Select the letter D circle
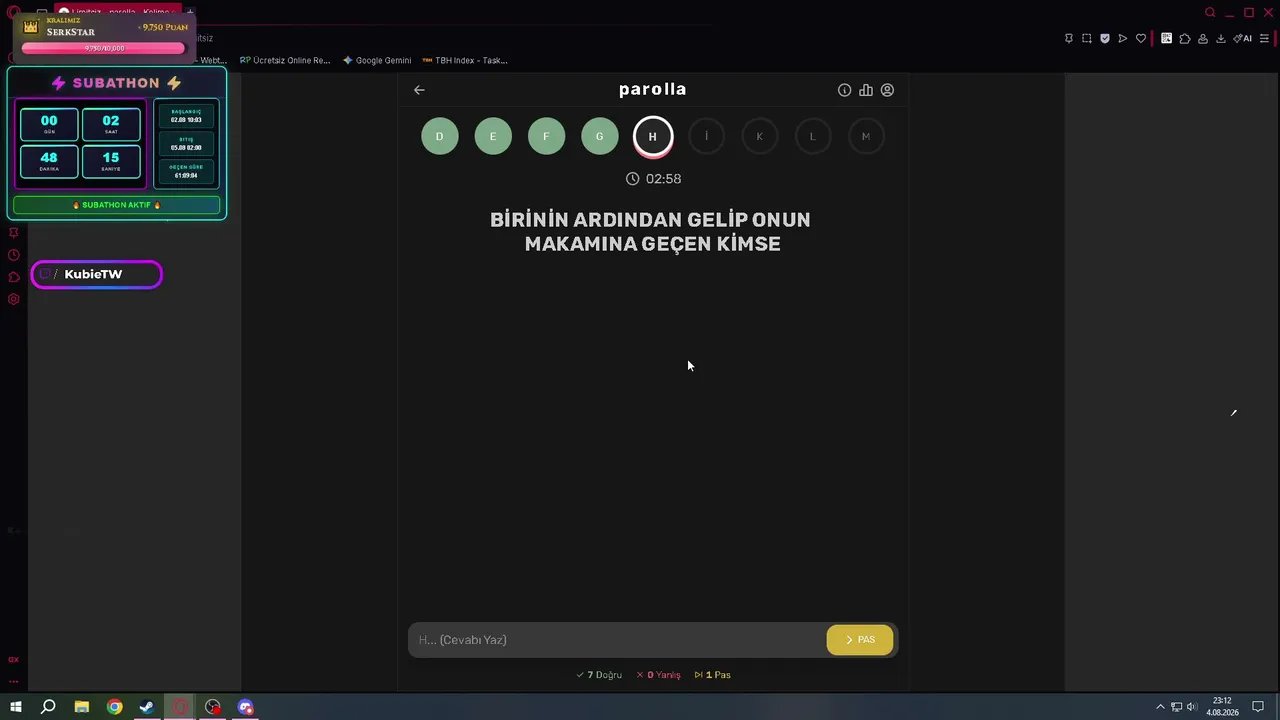 pyautogui.click(x=439, y=136)
